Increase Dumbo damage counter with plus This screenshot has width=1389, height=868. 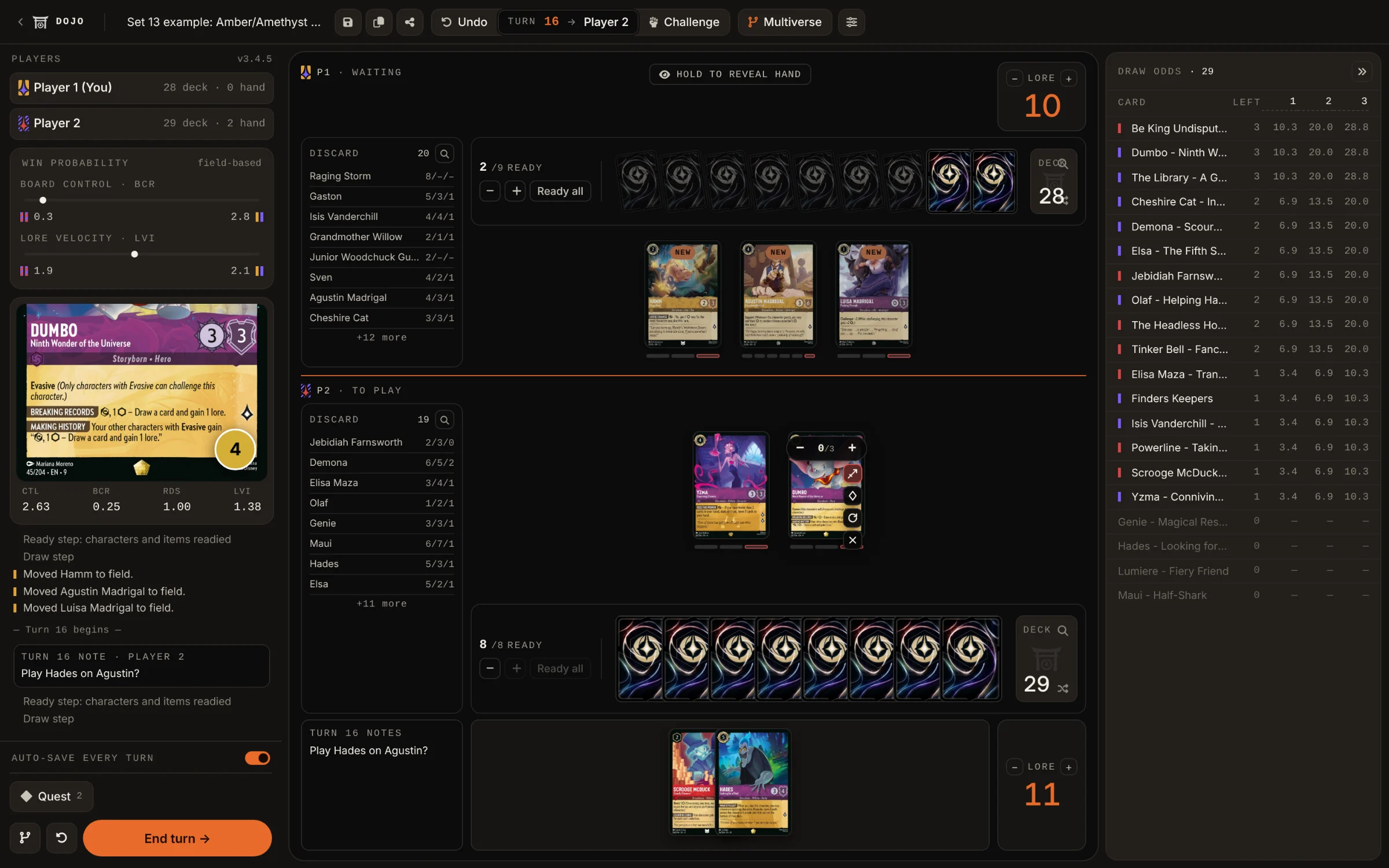[852, 448]
